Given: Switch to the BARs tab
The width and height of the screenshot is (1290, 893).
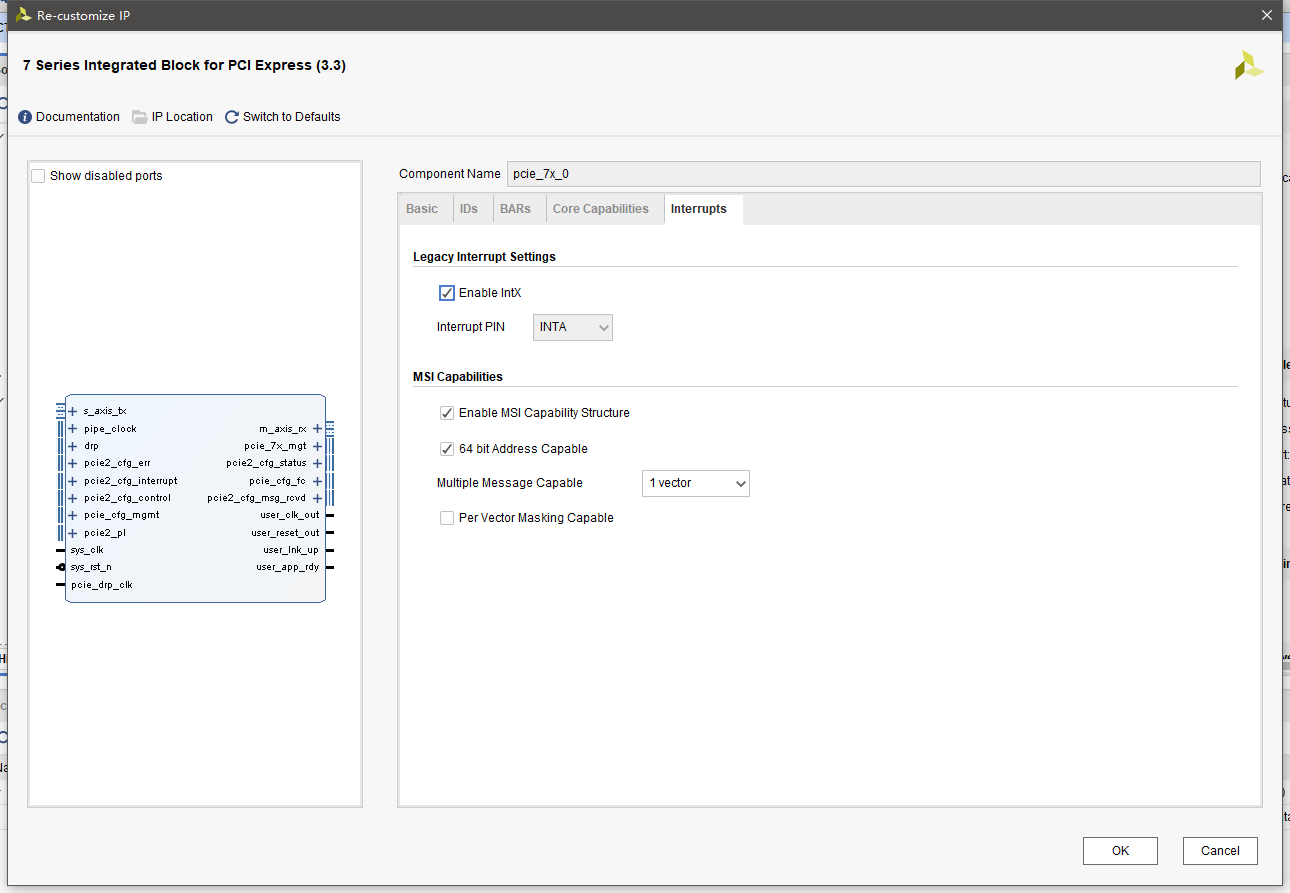Looking at the screenshot, I should click(516, 209).
